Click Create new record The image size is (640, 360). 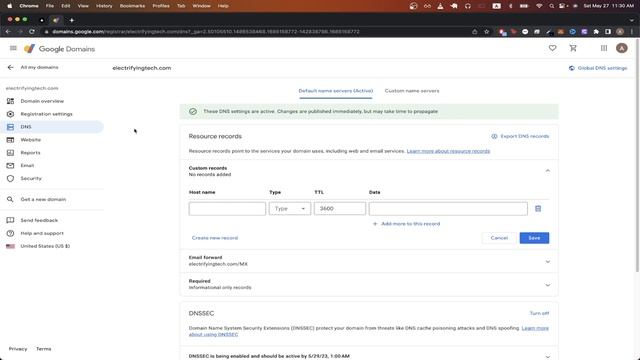click(215, 238)
